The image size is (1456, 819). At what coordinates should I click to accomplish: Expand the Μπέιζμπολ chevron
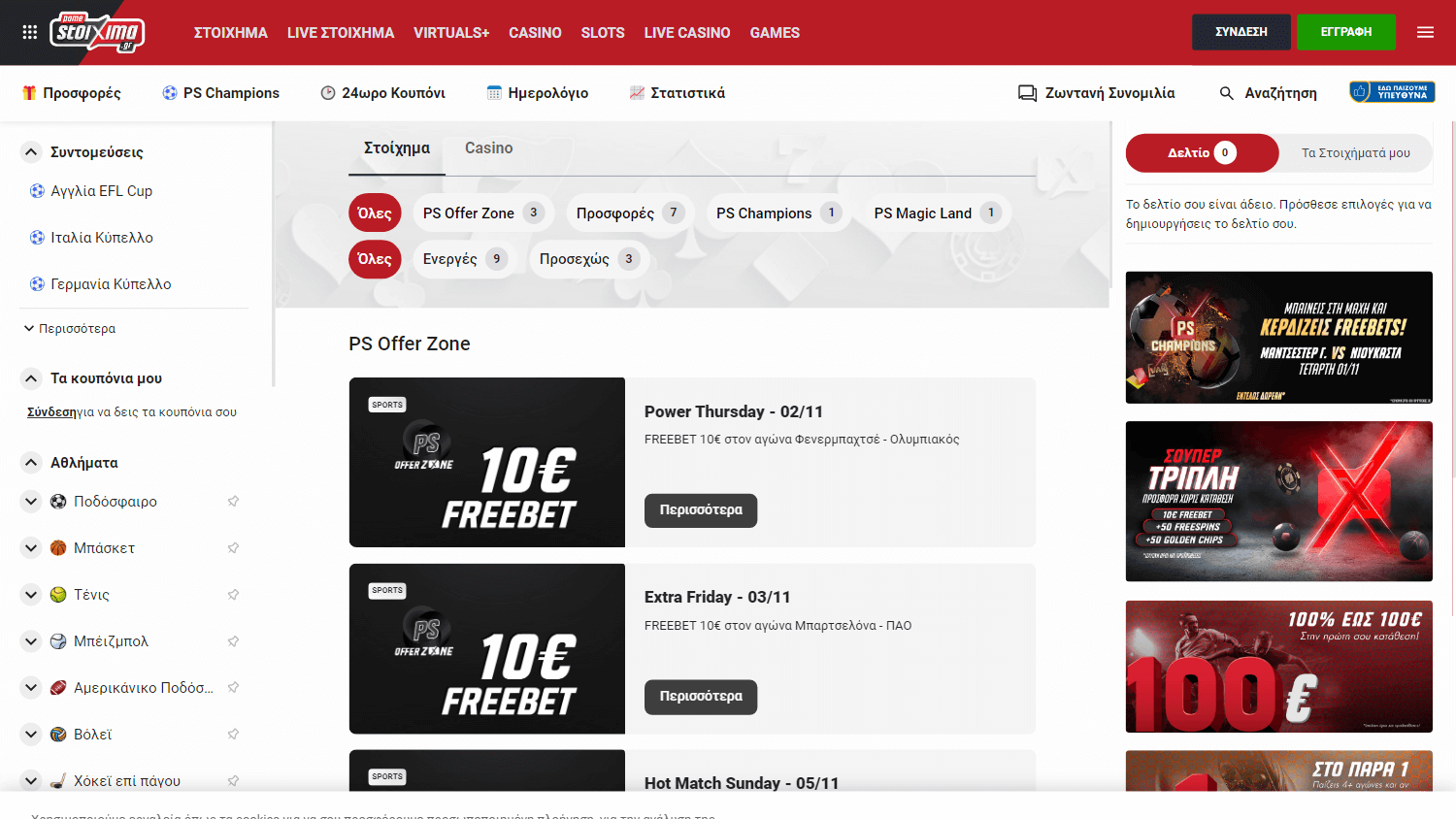coord(31,641)
